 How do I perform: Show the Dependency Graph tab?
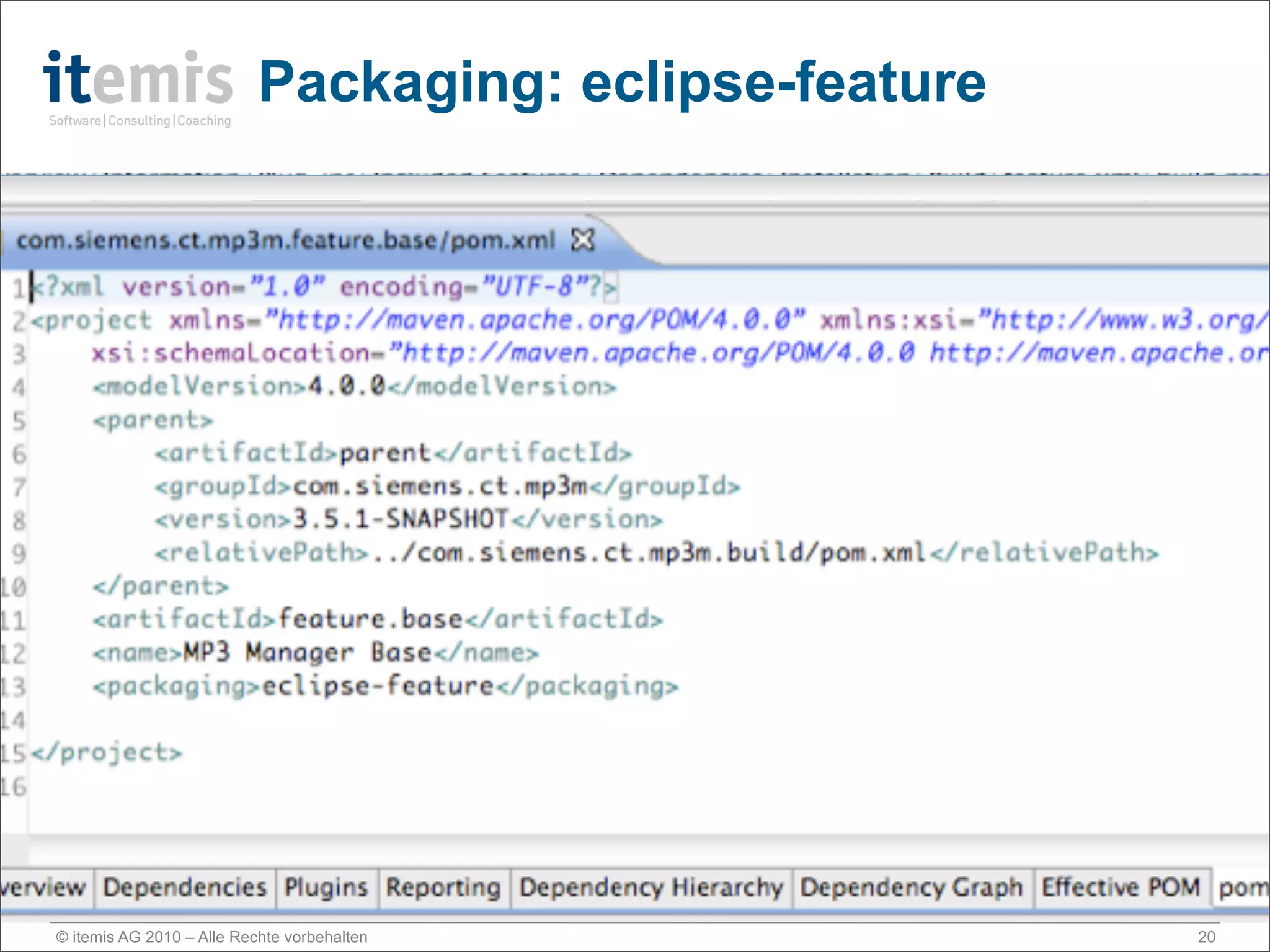click(912, 888)
